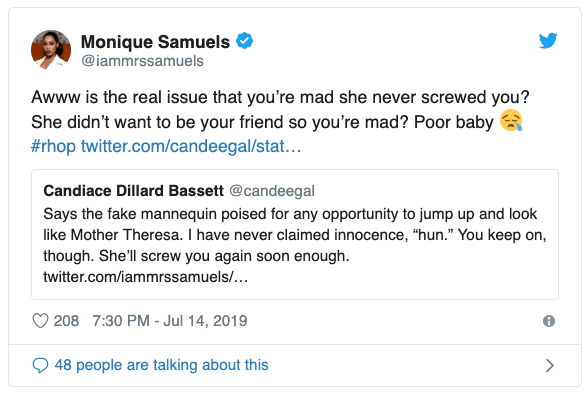Screen dimensions: 586x396
Task: Open twitter.com/candeegal/stat… link
Action: coord(191,146)
